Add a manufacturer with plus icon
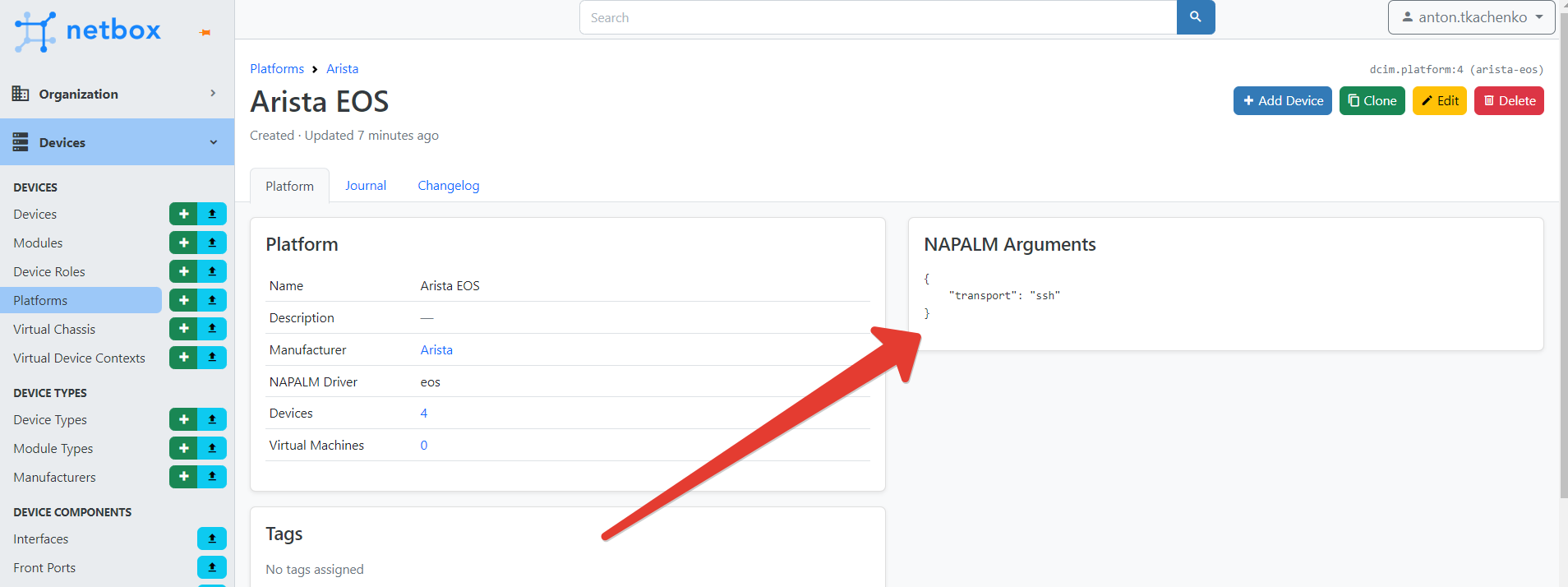The image size is (1568, 587). (x=183, y=477)
